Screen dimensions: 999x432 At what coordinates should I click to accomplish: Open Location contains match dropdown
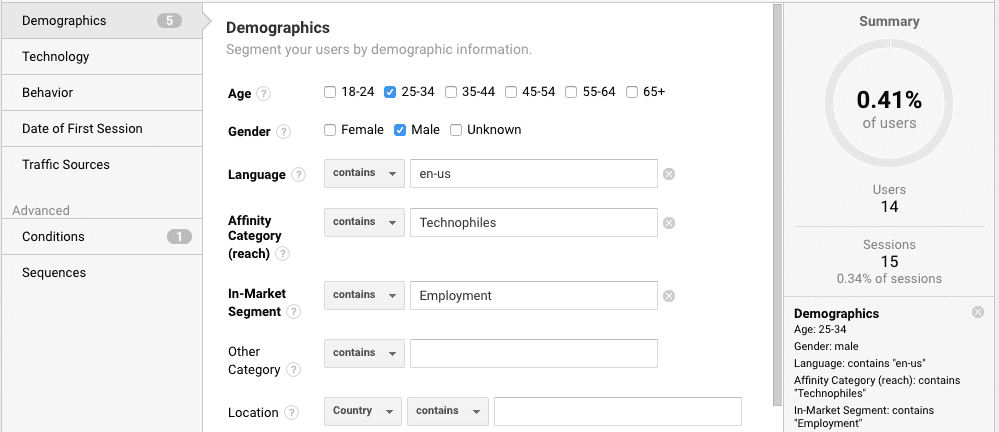pos(448,411)
